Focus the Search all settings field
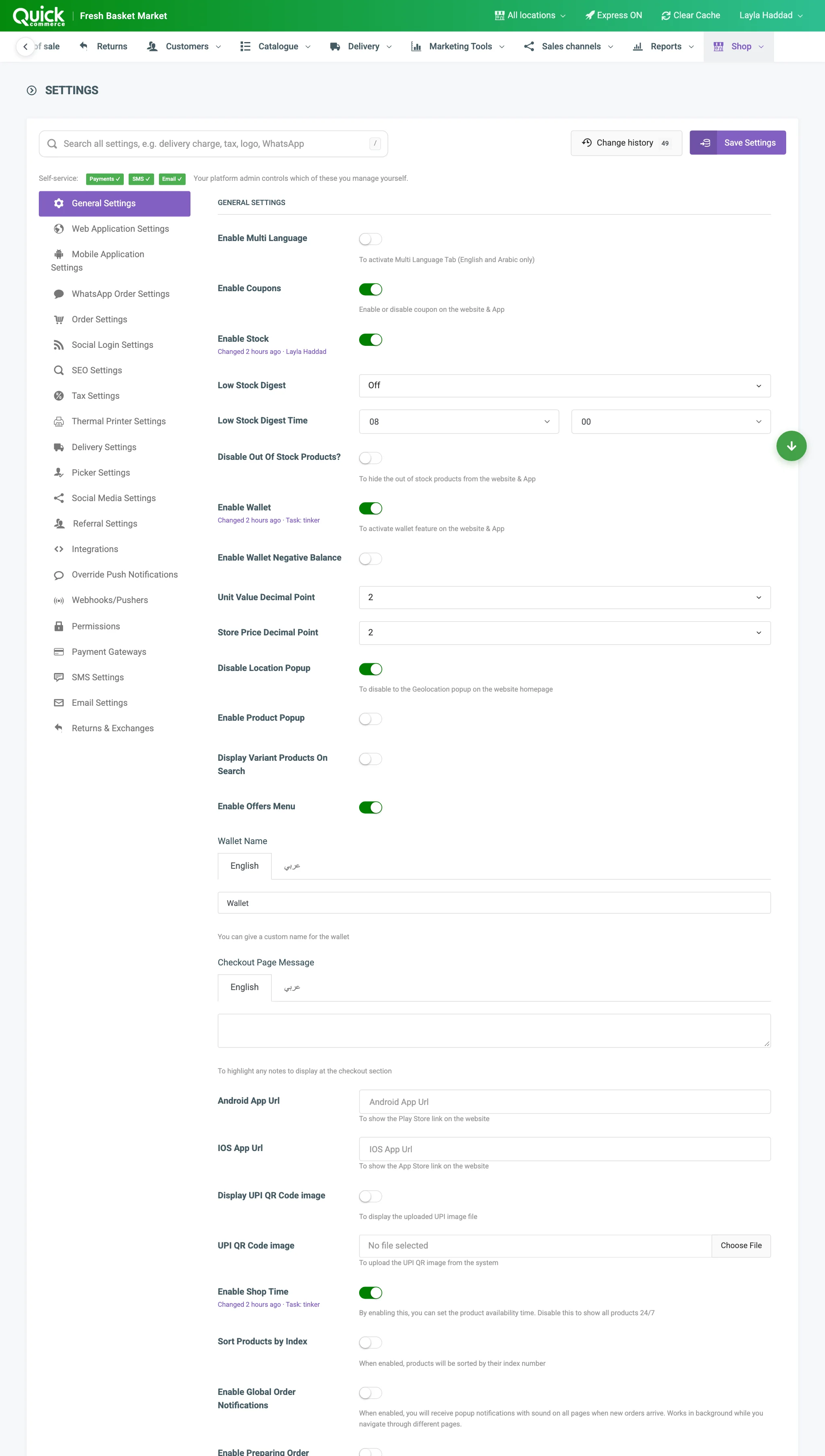 click(x=213, y=144)
